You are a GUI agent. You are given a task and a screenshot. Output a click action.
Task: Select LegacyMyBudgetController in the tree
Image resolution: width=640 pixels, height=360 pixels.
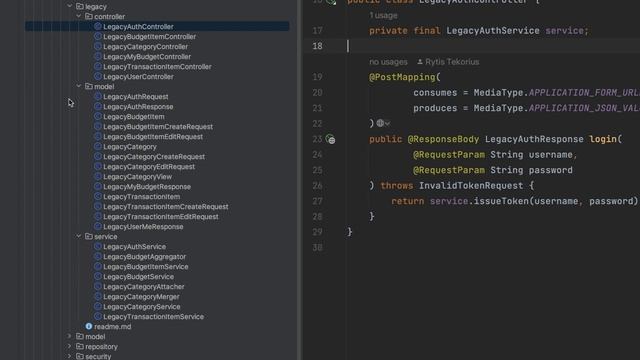[147, 56]
